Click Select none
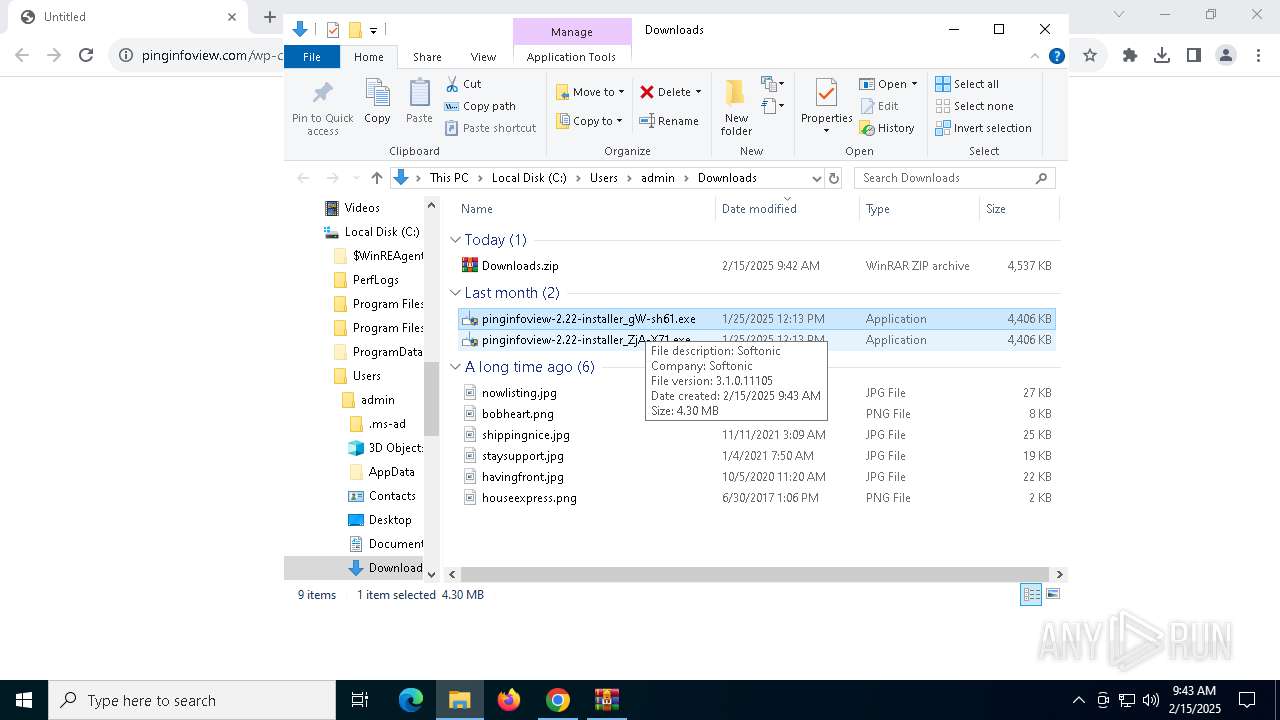The image size is (1280, 720). pos(974,106)
